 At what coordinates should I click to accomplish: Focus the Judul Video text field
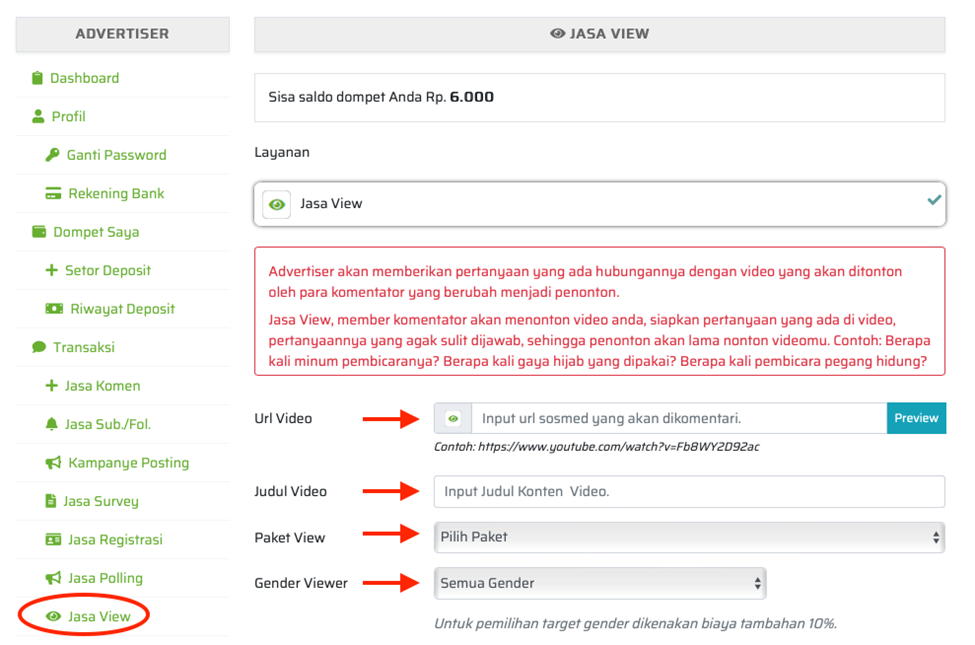[x=689, y=491]
